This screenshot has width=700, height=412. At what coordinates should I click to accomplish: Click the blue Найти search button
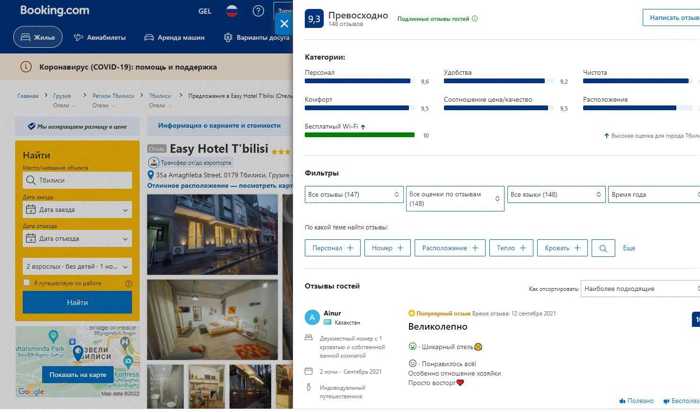(x=77, y=303)
